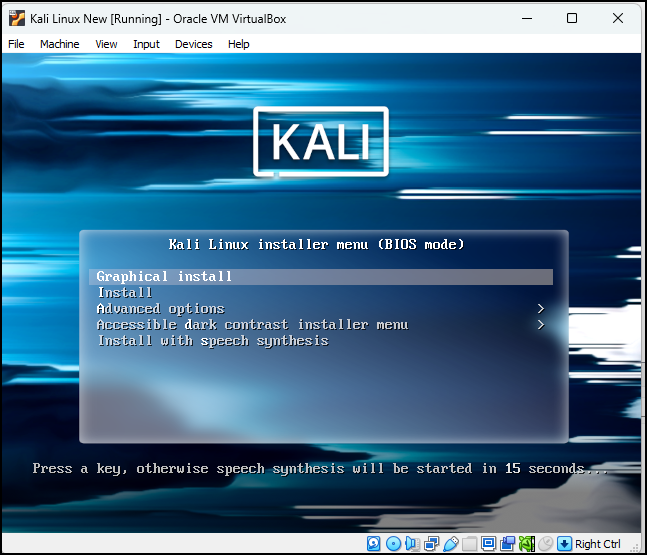The height and width of the screenshot is (555, 647).
Task: Click the display settings status icon
Action: pos(489,543)
